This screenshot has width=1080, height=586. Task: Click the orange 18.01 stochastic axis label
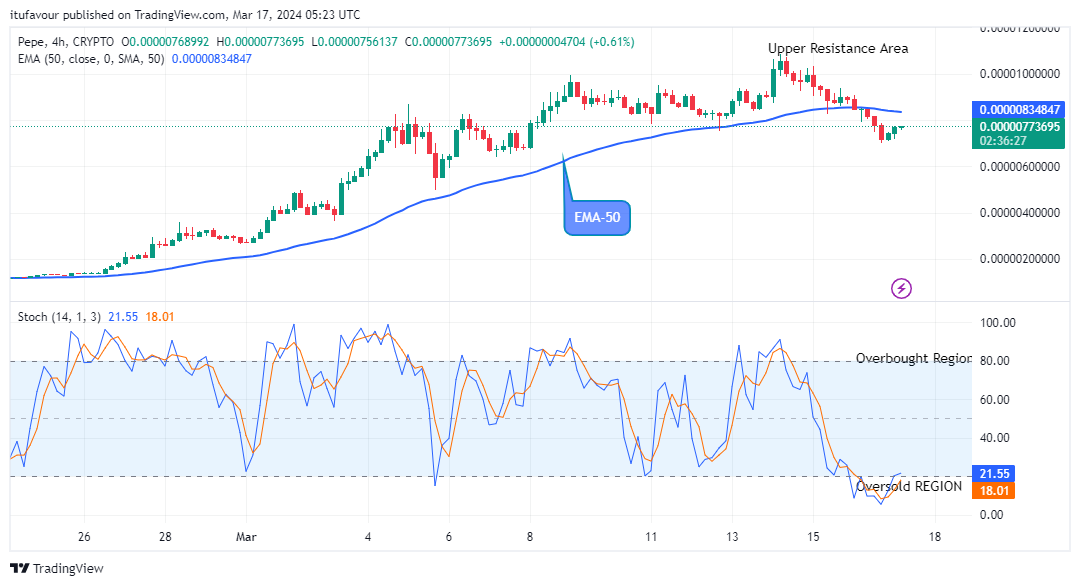click(x=993, y=491)
